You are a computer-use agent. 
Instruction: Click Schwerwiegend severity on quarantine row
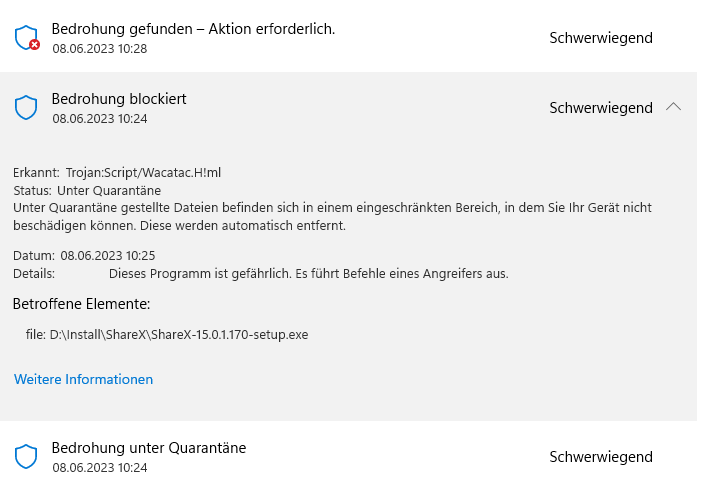coord(601,457)
